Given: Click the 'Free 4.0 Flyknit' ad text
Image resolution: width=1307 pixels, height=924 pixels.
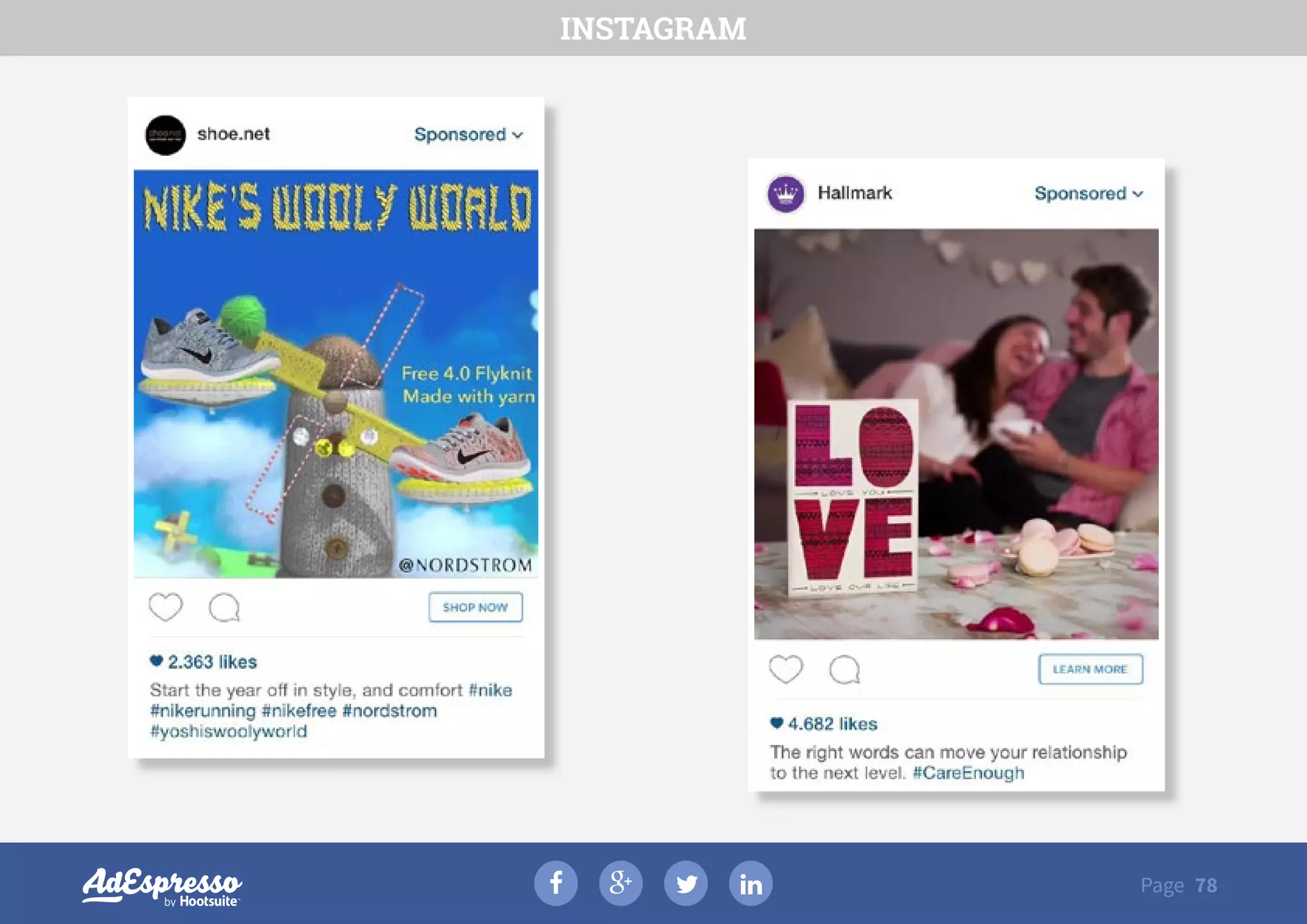Looking at the screenshot, I should click(x=467, y=373).
